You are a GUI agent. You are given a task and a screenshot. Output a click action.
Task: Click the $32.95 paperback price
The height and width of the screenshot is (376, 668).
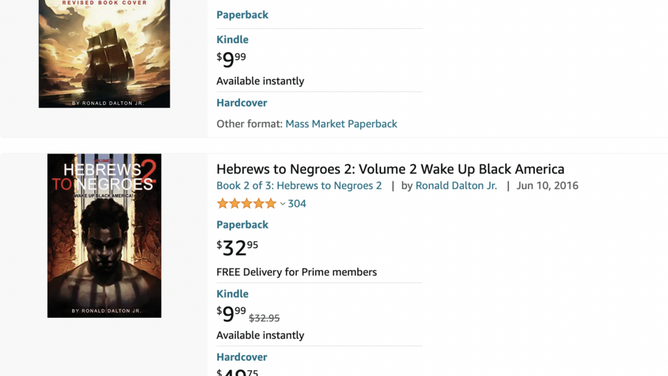[x=237, y=248]
